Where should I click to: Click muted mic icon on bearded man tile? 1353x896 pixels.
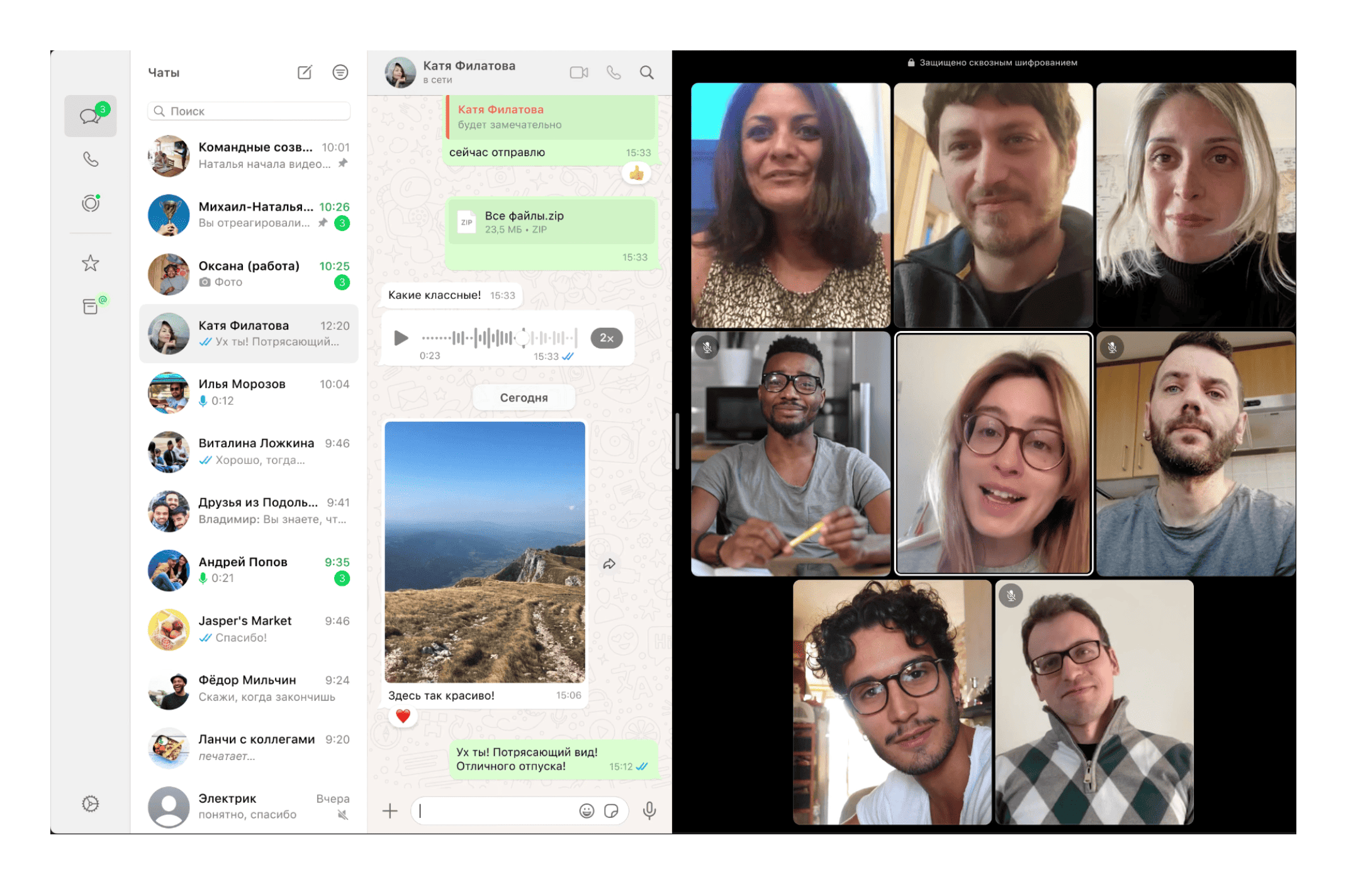point(1112,347)
